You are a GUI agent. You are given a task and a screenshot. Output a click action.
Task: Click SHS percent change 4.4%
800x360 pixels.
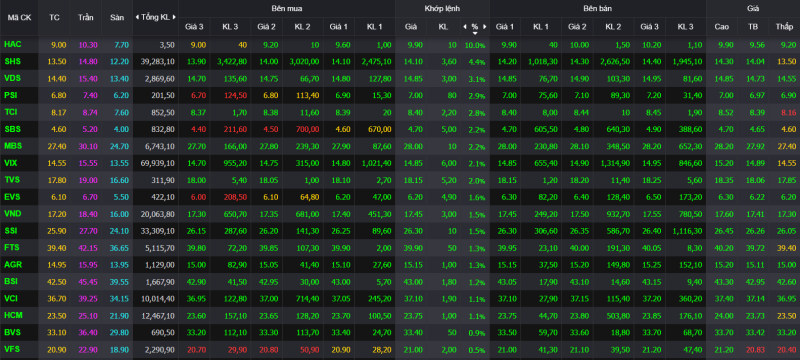(477, 62)
